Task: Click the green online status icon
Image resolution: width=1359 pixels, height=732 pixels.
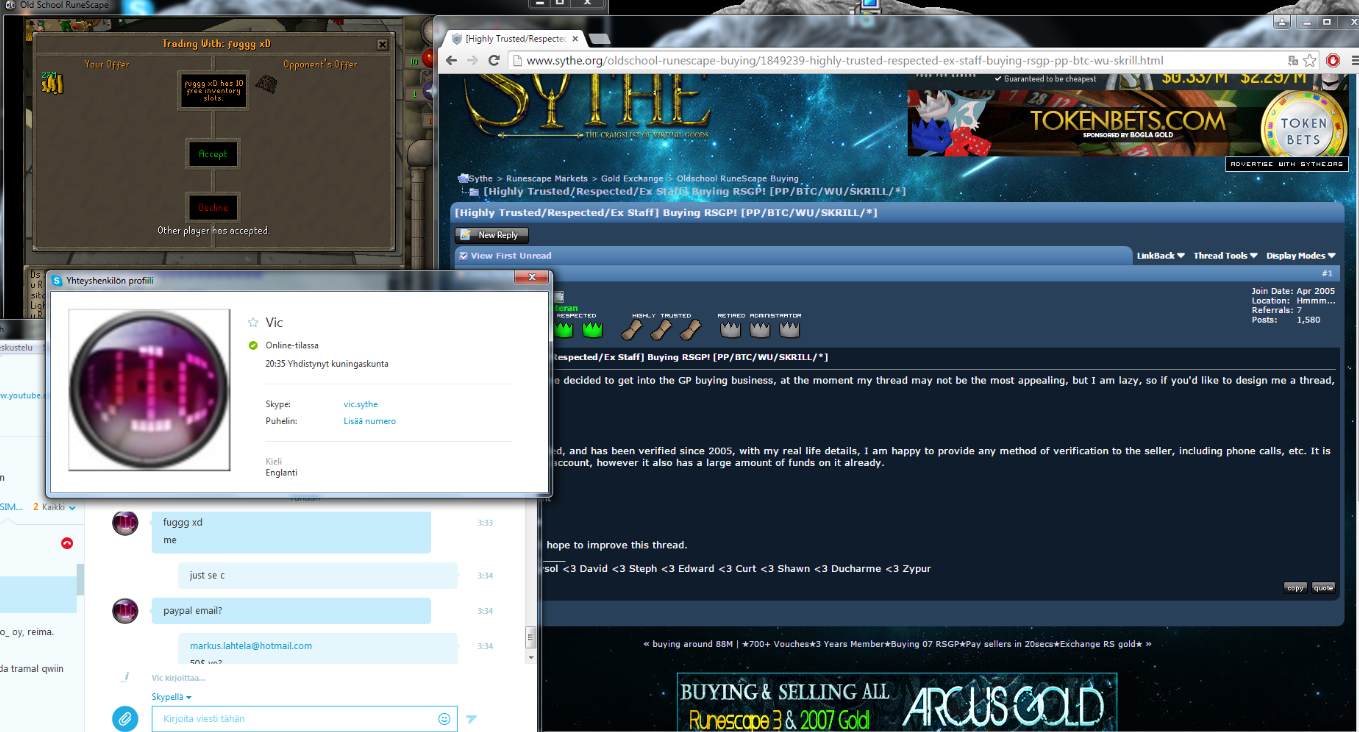Action: [x=253, y=345]
